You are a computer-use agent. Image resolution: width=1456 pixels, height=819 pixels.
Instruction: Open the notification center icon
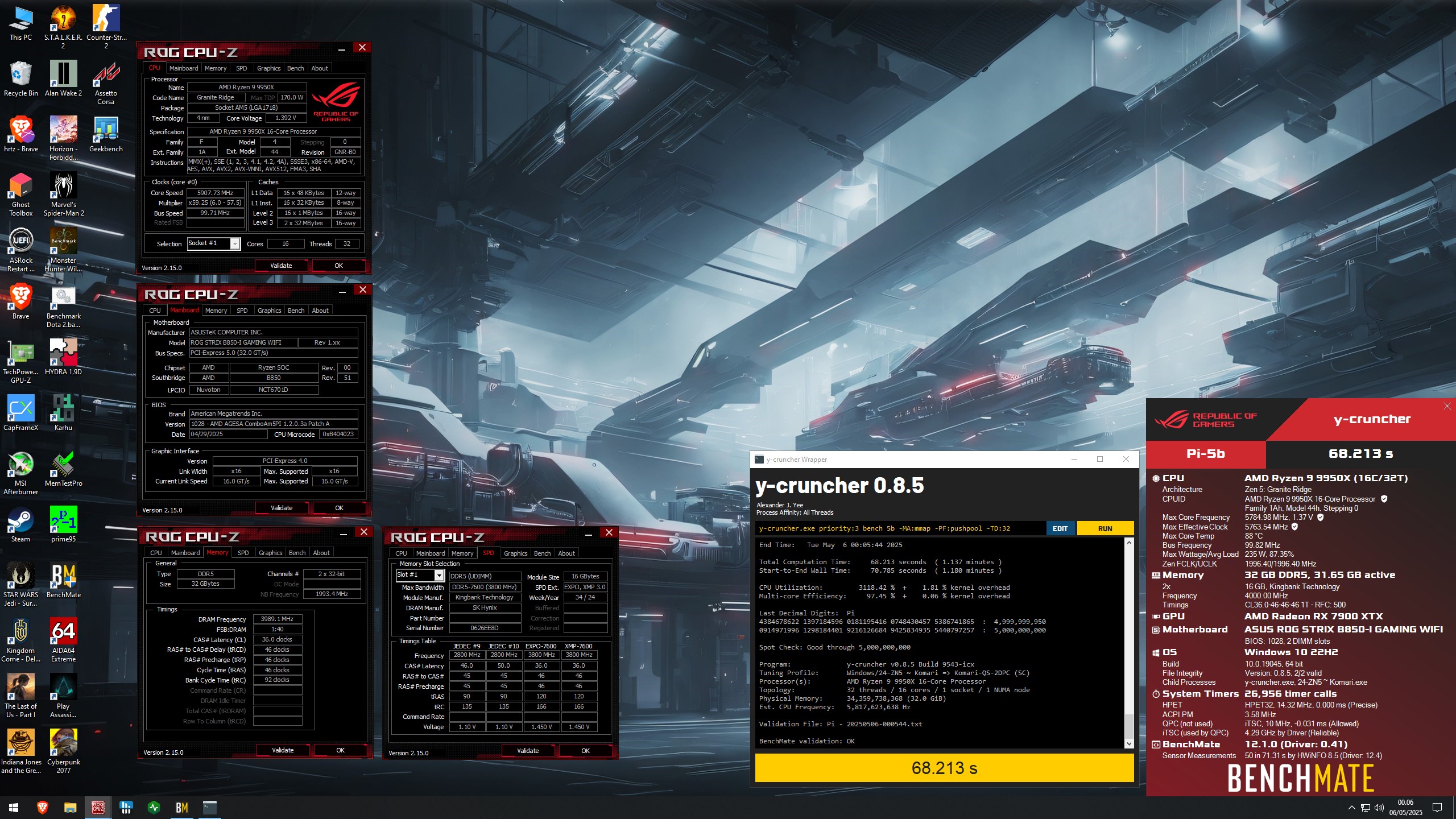pyautogui.click(x=1437, y=807)
